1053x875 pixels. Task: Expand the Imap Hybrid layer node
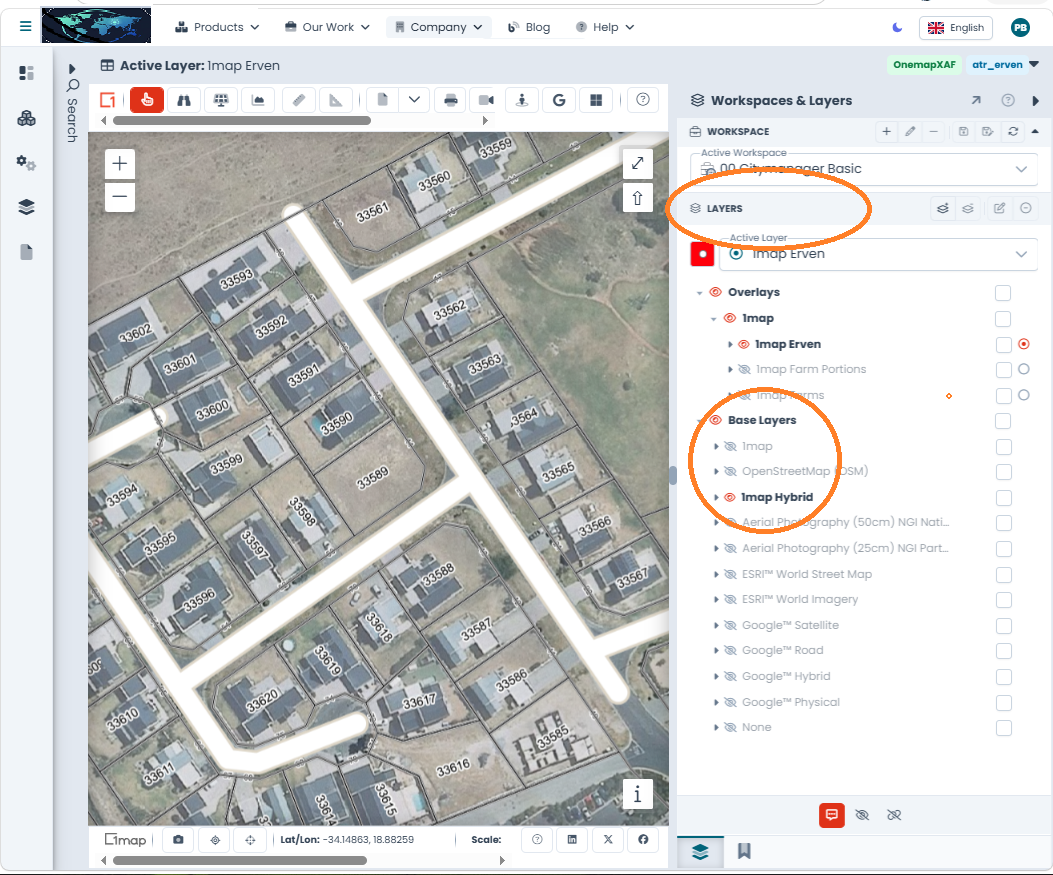(716, 498)
